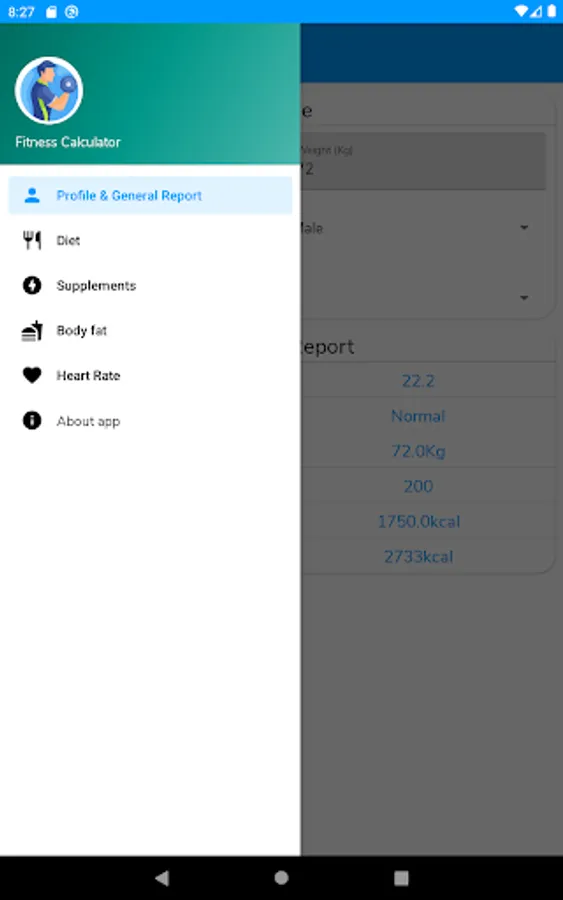Screen dimensions: 563x900
Task: Tap the person icon beside Profile & General Report
Action: pos(32,195)
